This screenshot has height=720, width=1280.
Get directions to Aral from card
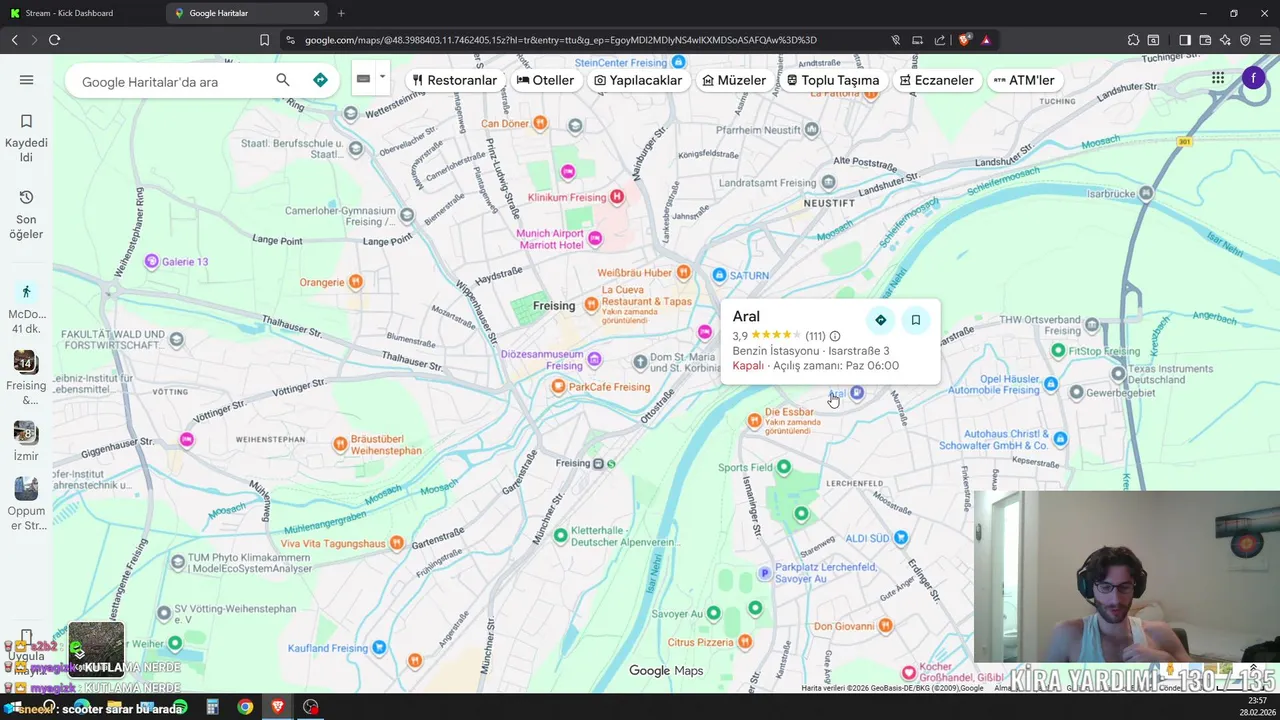tap(880, 320)
